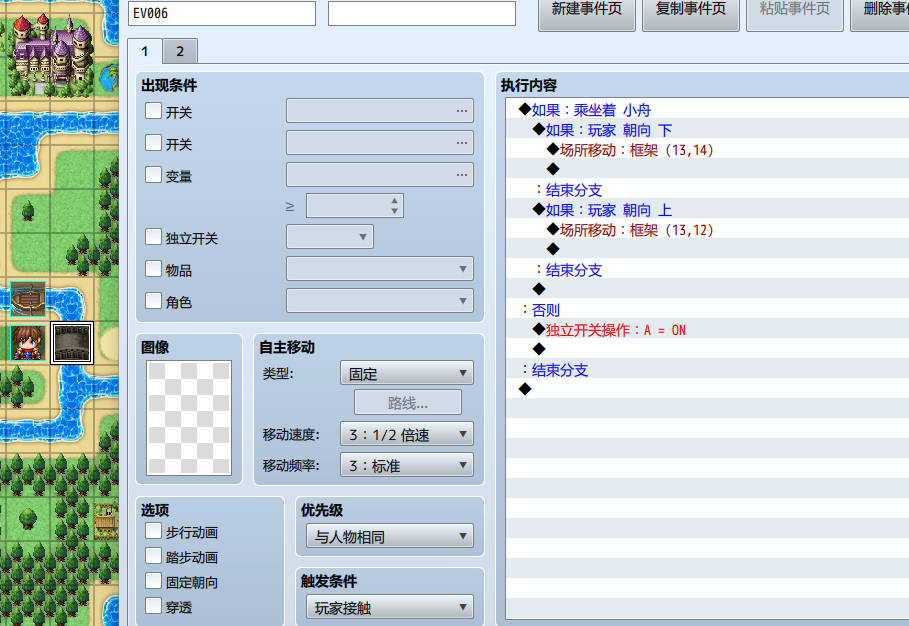
Task: Click the event image preview box
Action: 189,417
